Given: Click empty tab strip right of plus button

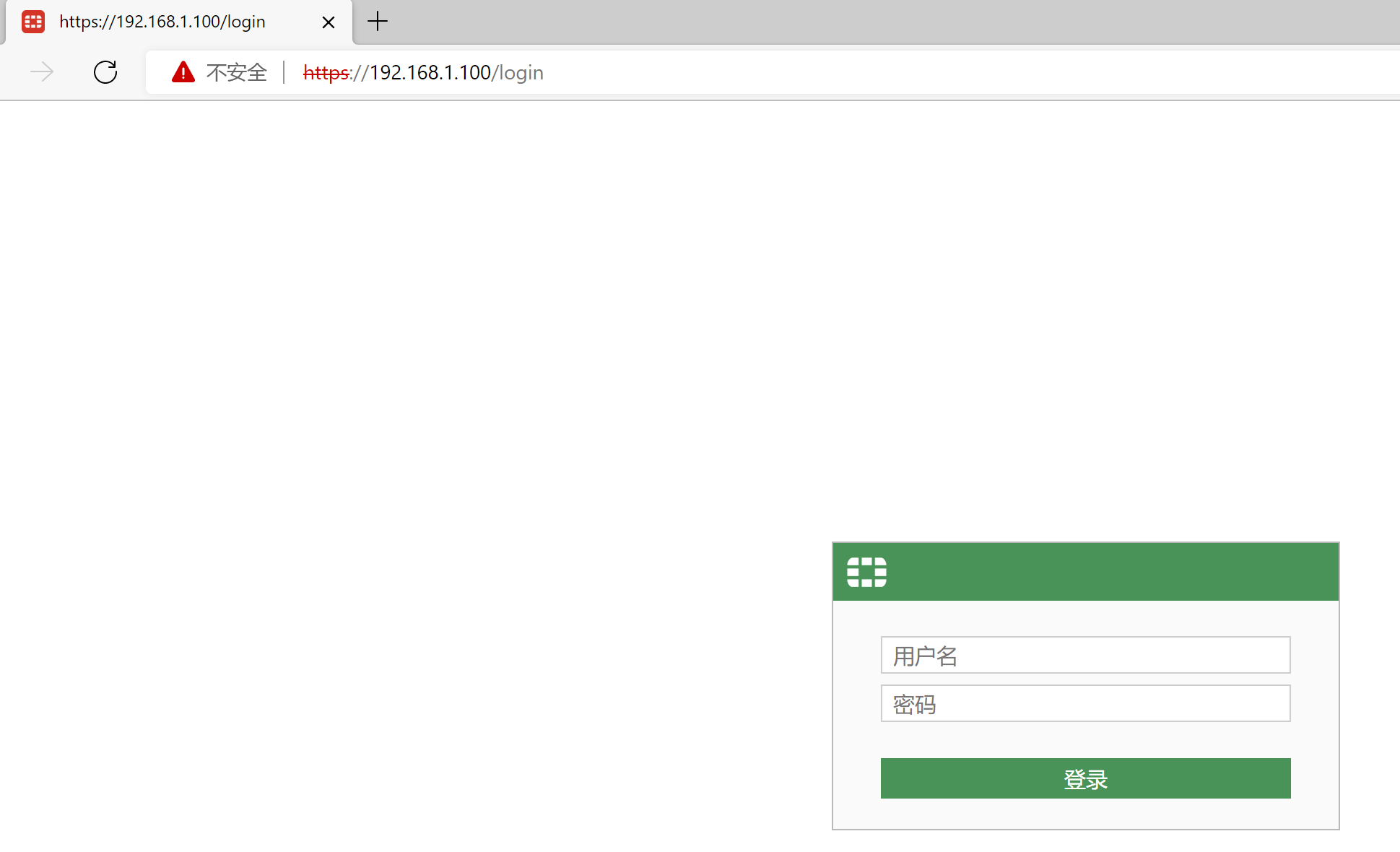Looking at the screenshot, I should pyautogui.click(x=866, y=22).
